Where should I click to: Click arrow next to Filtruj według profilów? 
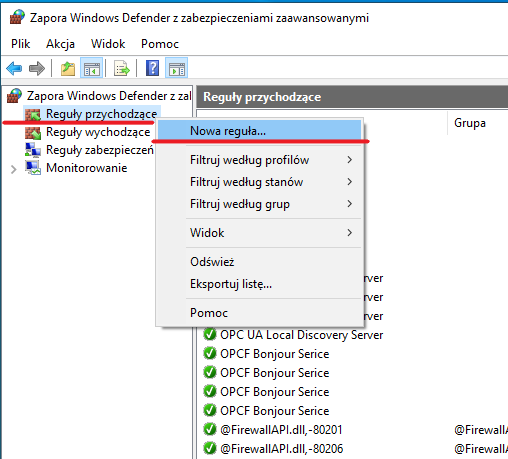click(x=349, y=160)
